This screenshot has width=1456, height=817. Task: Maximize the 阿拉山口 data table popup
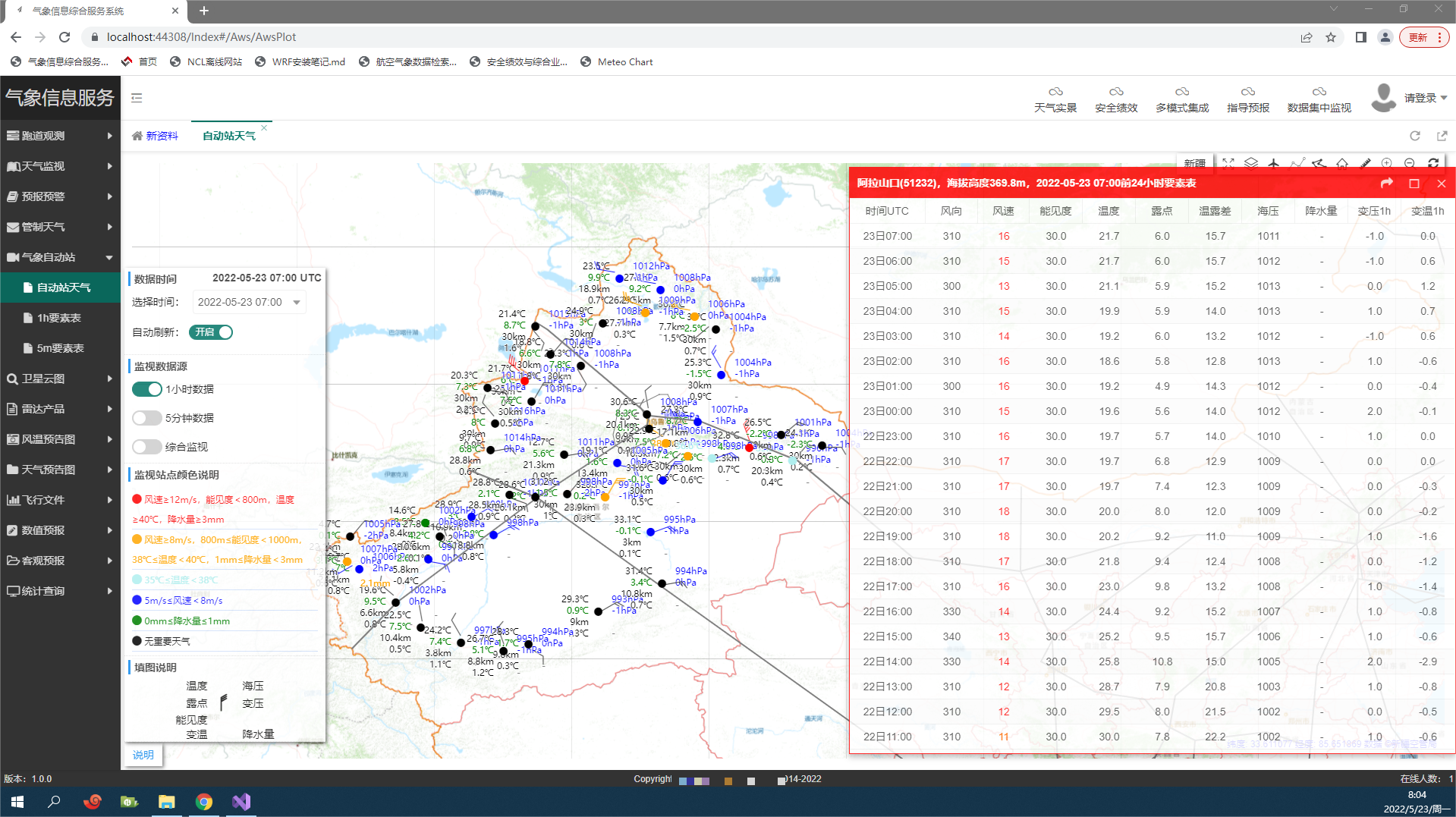1414,183
